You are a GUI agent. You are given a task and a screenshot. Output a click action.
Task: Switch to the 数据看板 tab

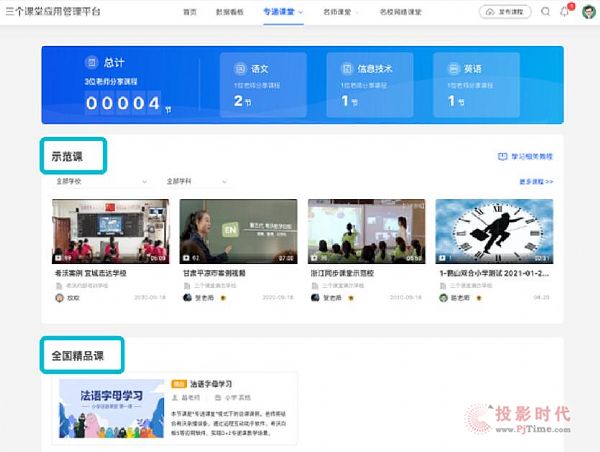(231, 12)
